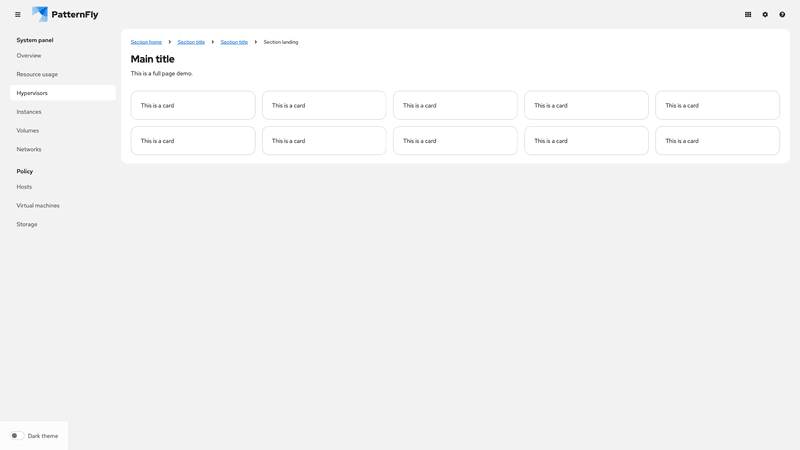Navigate to Instances in sidebar
The image size is (800, 450).
(x=29, y=112)
